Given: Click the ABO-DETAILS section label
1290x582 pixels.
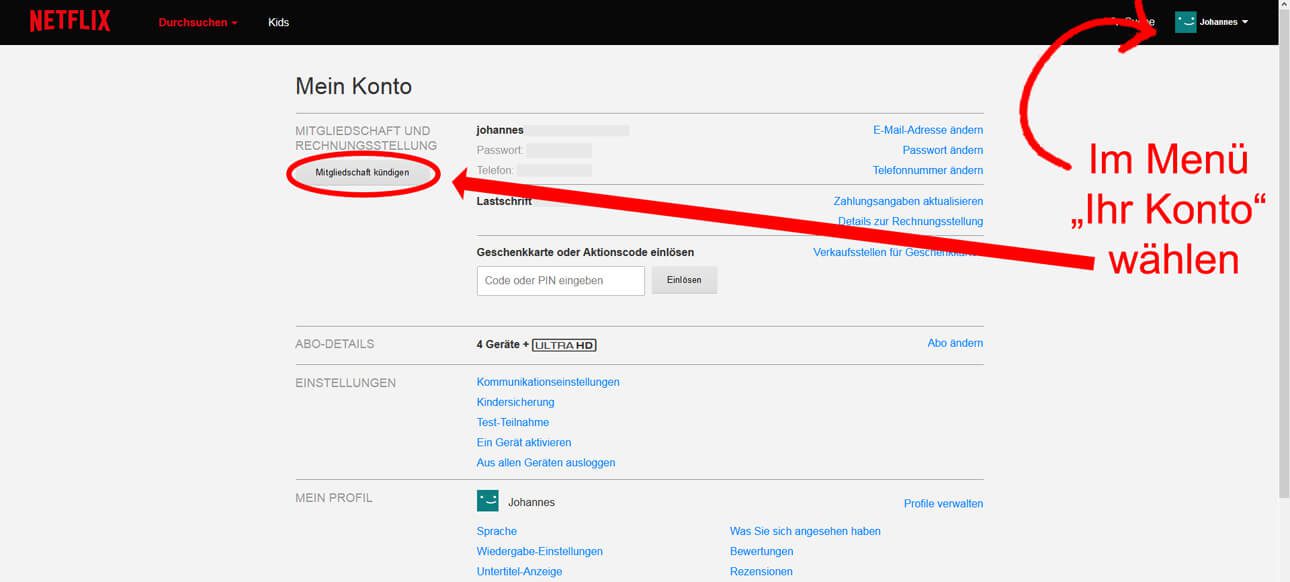Looking at the screenshot, I should 334,344.
